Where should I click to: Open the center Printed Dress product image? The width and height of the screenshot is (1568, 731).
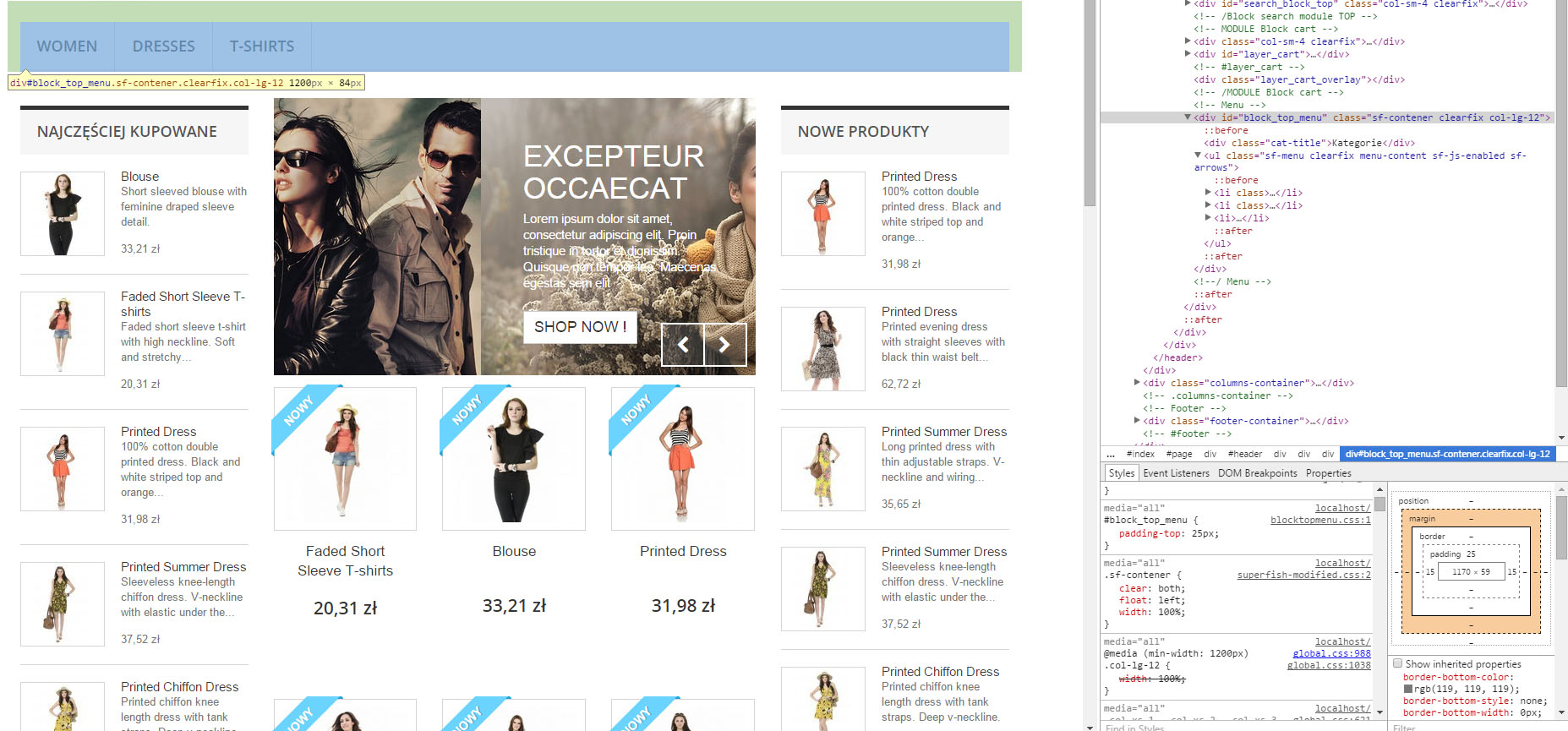pyautogui.click(x=683, y=459)
